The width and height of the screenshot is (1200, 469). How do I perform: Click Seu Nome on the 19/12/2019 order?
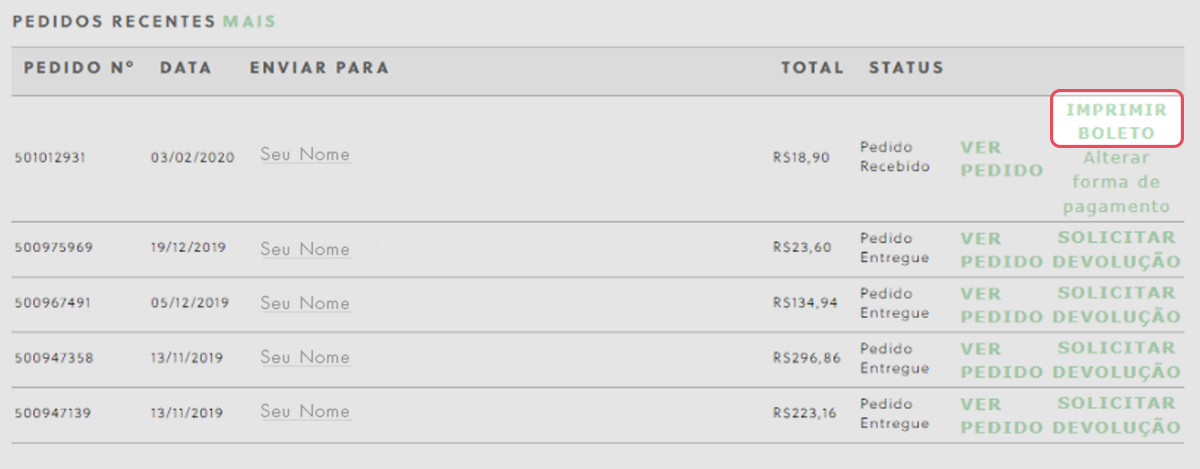(x=305, y=249)
